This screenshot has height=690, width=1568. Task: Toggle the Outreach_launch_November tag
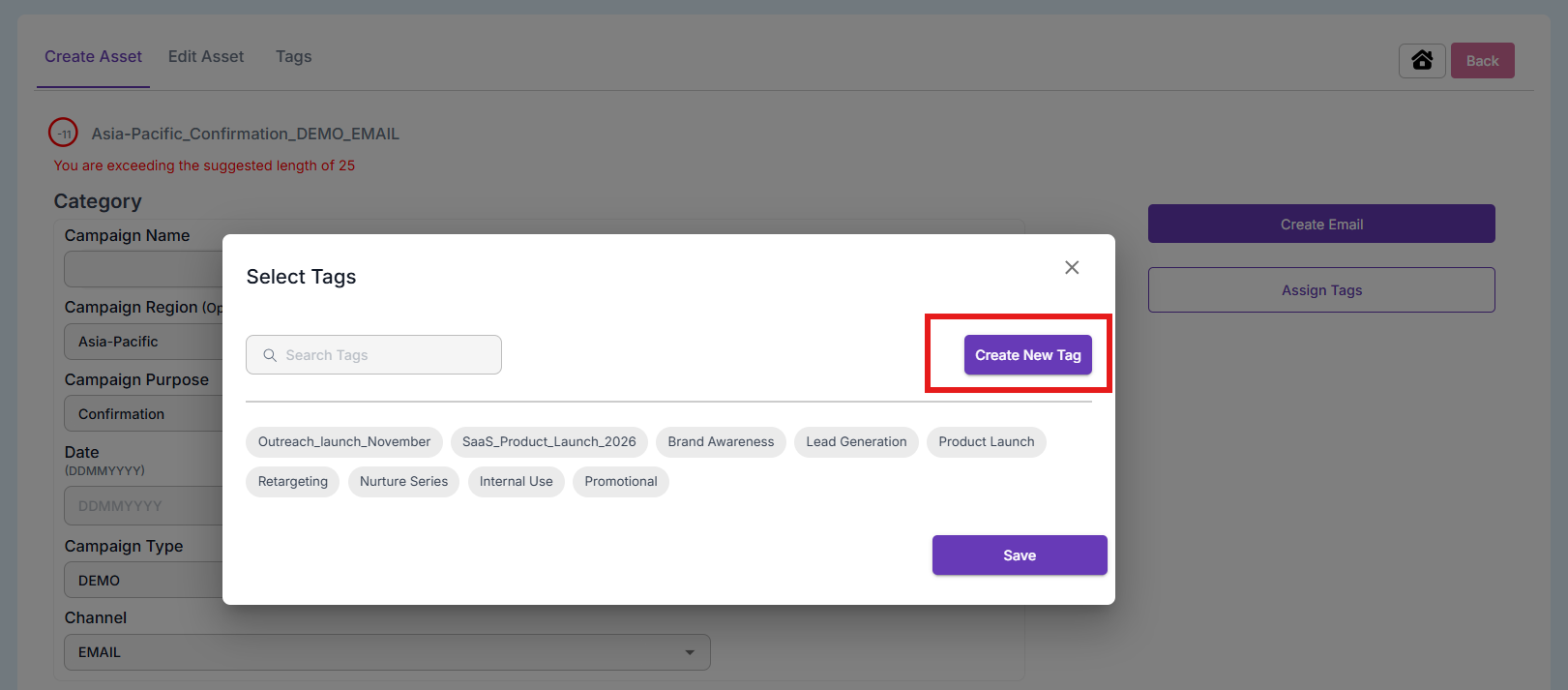coord(344,442)
